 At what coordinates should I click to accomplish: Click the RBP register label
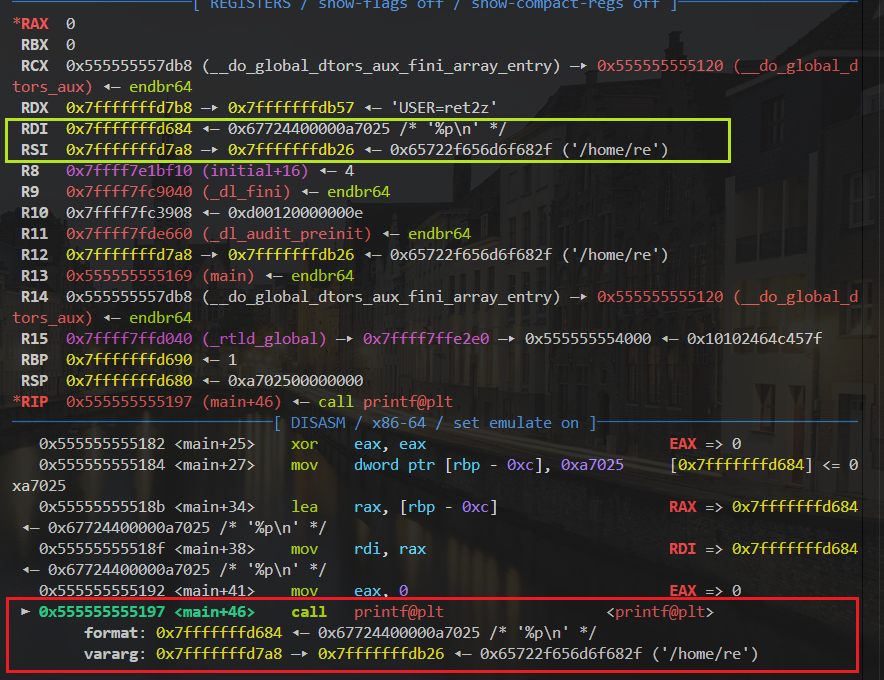pyautogui.click(x=33, y=360)
